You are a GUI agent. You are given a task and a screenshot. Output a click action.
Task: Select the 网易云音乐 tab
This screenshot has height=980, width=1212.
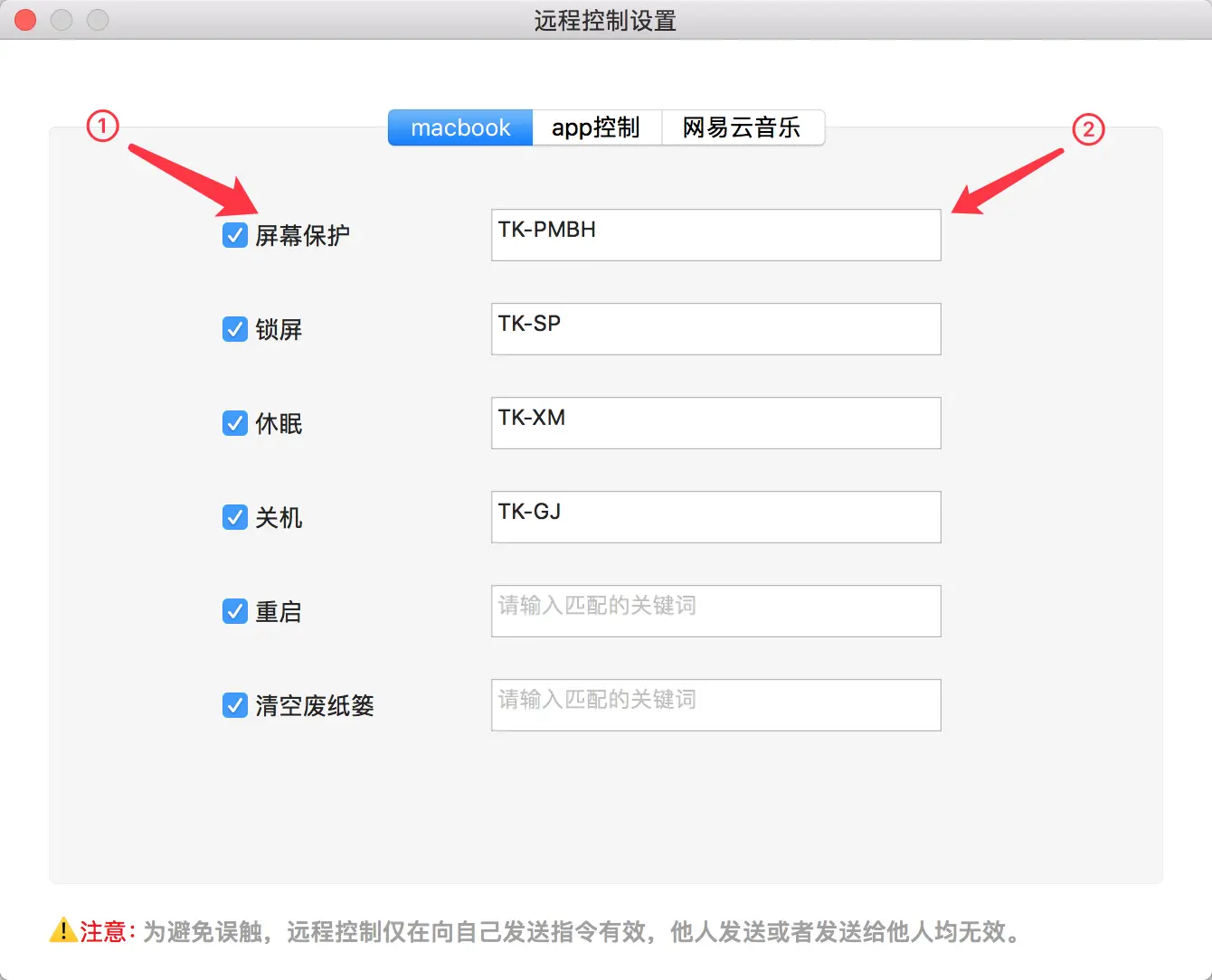(x=743, y=127)
